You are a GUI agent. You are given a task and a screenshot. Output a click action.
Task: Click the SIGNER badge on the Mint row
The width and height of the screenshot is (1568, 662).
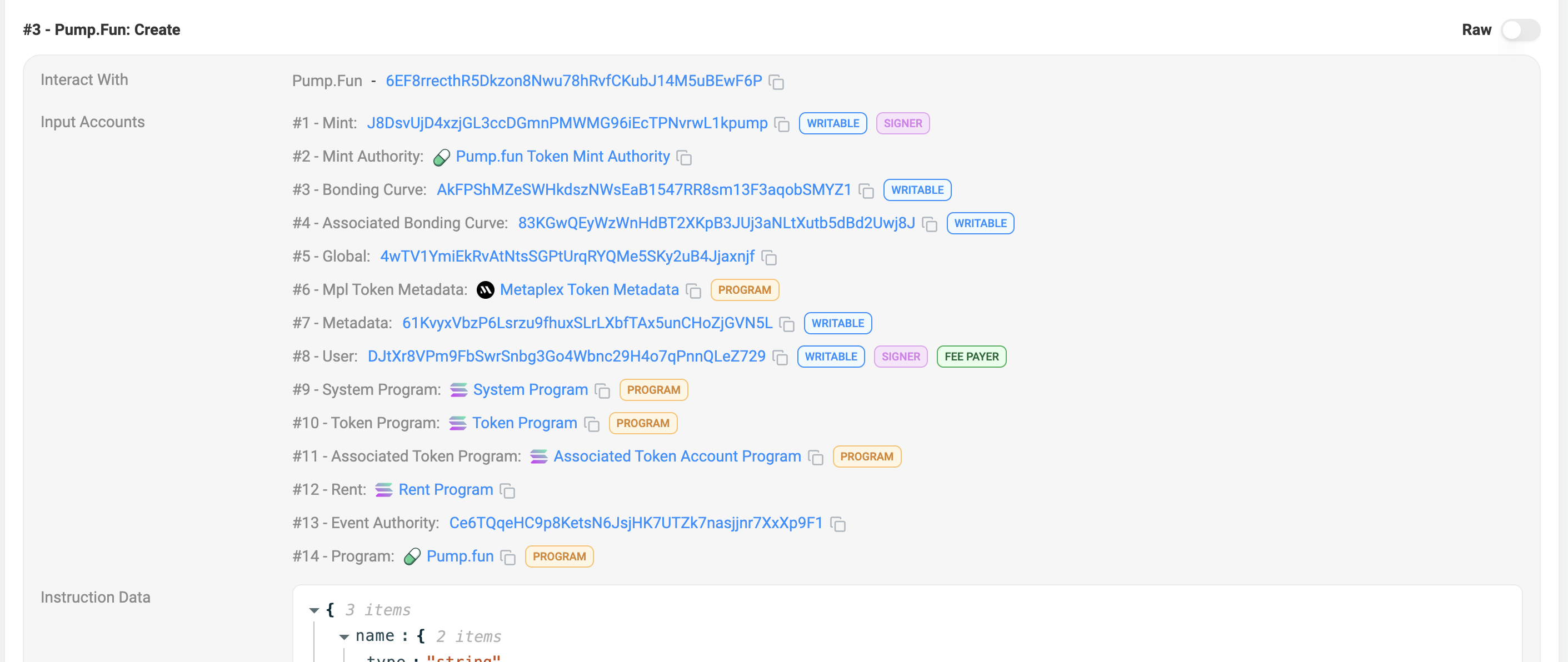point(903,123)
